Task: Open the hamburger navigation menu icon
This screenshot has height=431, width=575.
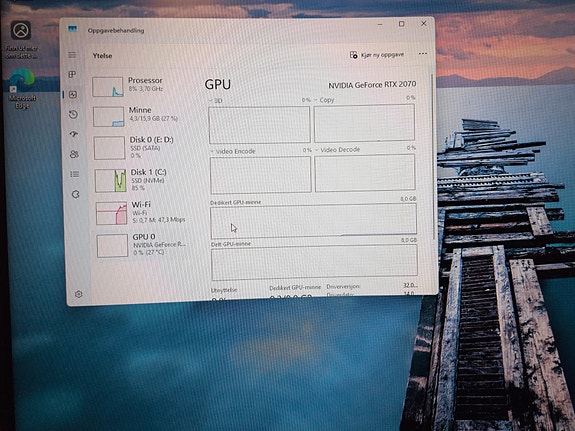Action: [72, 55]
